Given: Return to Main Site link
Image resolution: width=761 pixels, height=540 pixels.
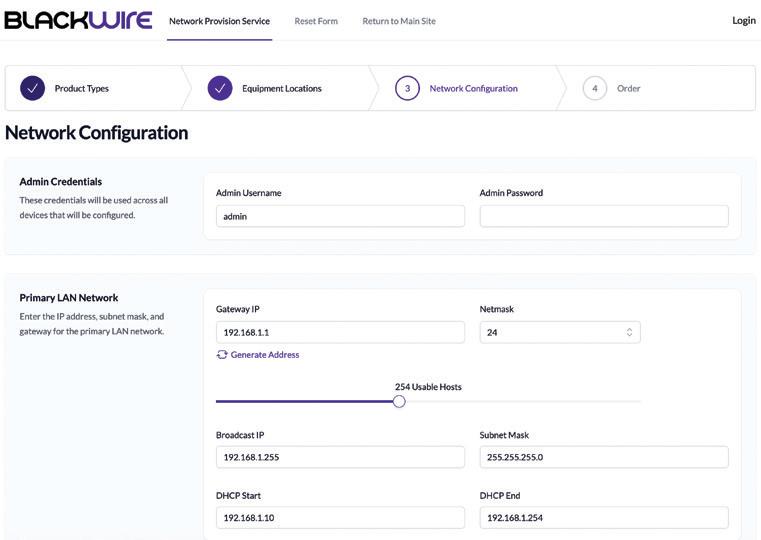Looking at the screenshot, I should (399, 21).
